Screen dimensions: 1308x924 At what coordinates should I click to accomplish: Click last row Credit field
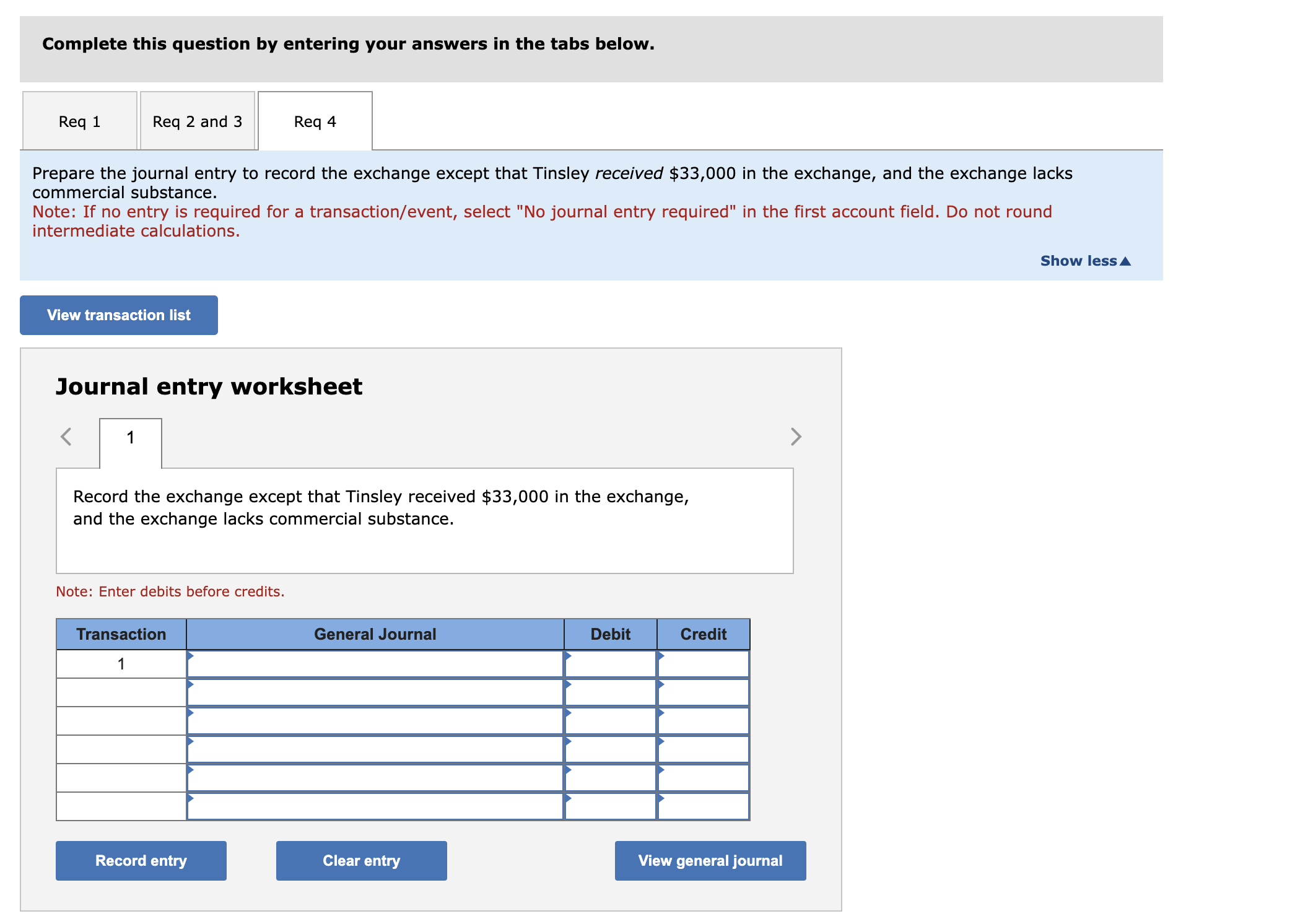coord(703,807)
